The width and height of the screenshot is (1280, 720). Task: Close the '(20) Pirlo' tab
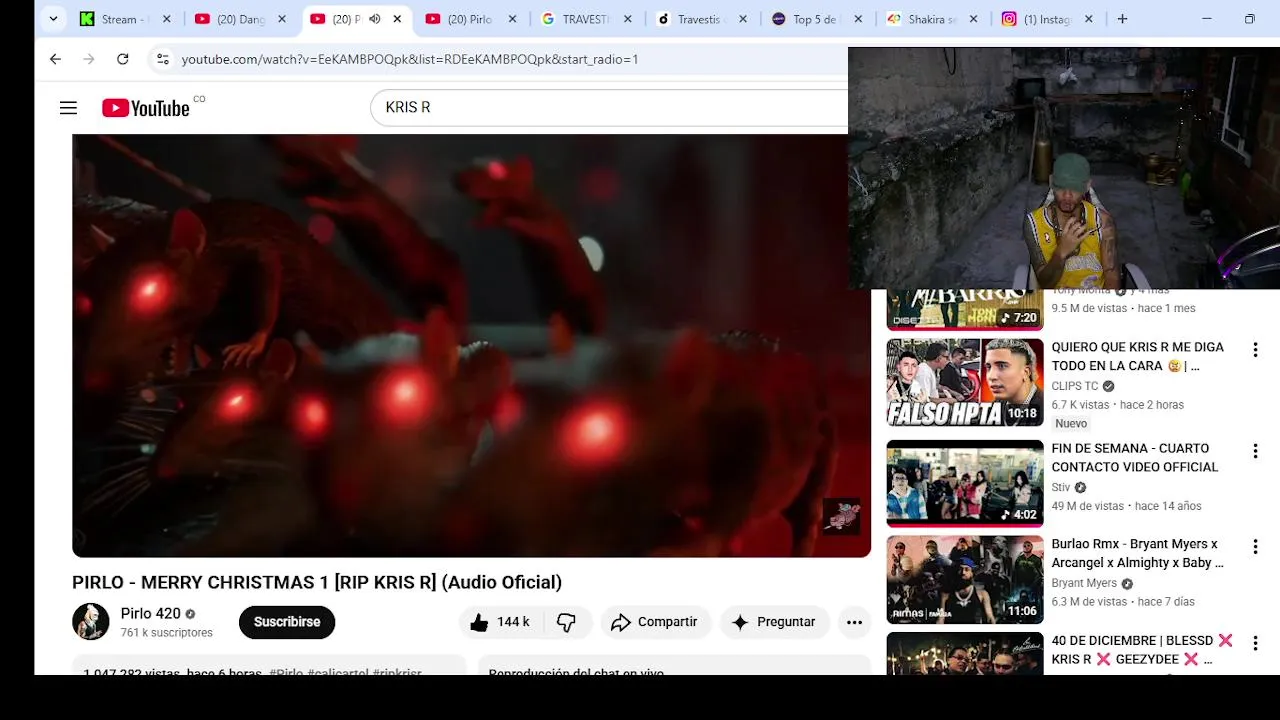pyautogui.click(x=512, y=19)
